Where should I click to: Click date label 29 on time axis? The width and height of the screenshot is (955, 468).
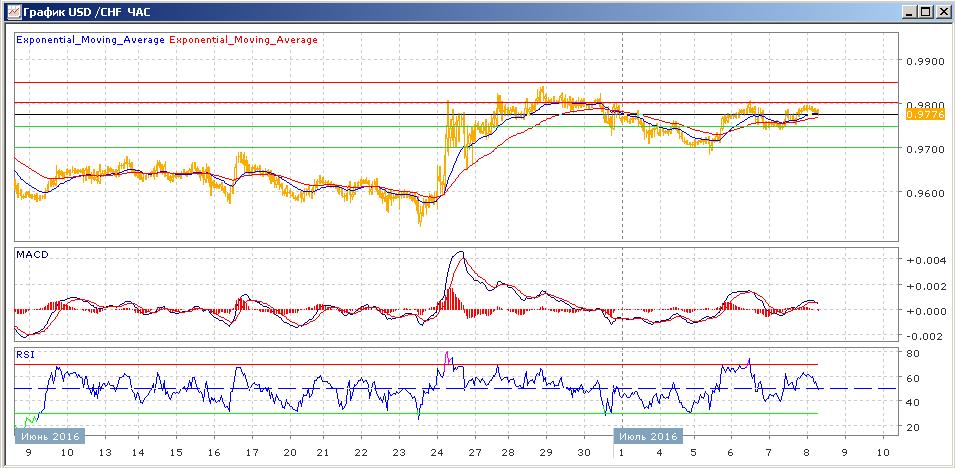546,453
